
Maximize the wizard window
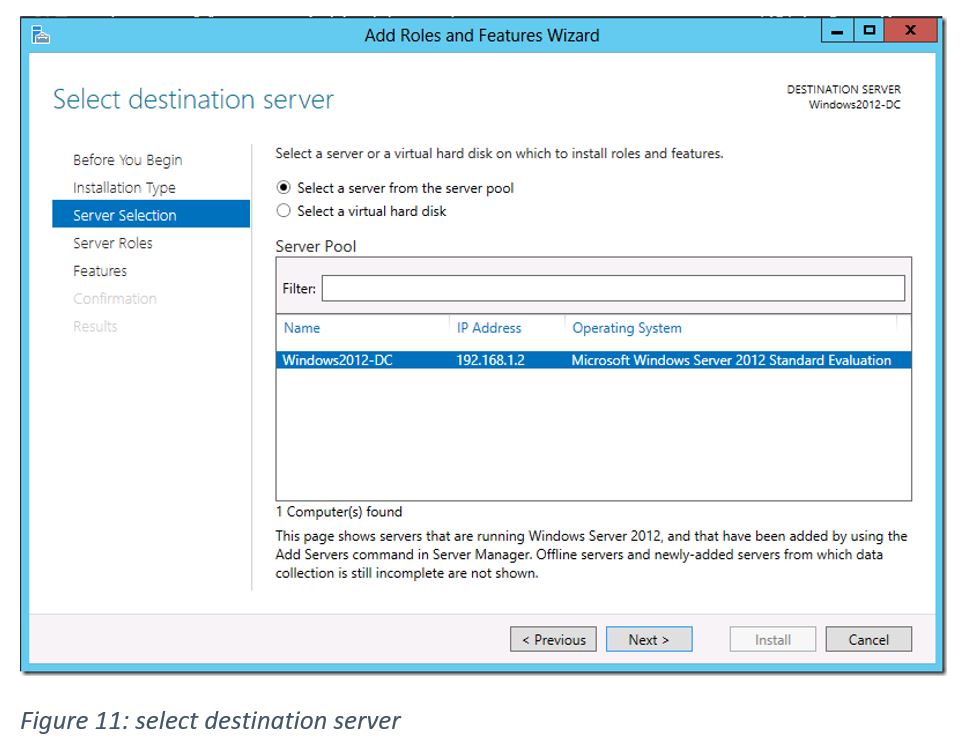[x=869, y=32]
